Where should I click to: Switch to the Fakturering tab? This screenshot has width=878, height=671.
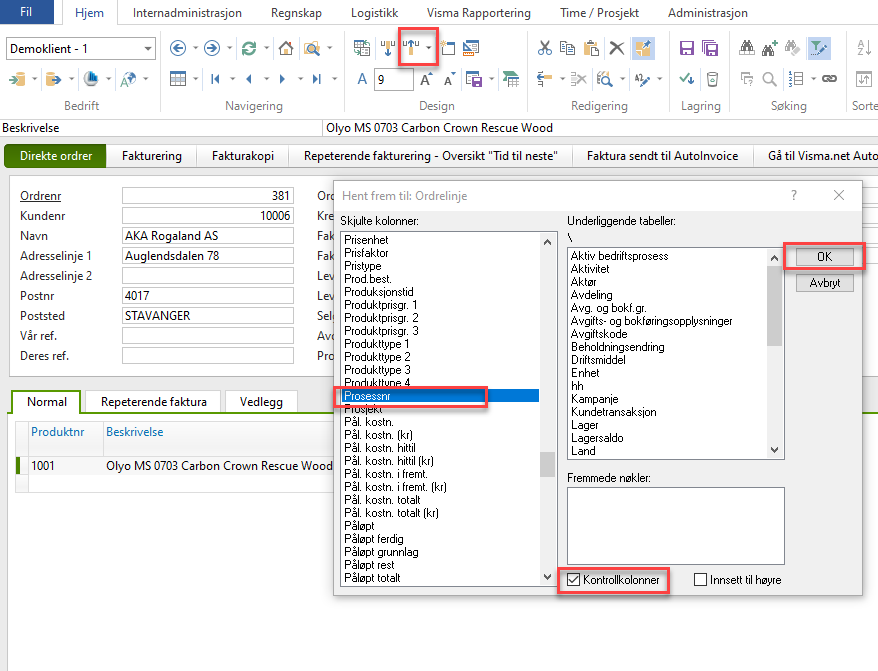tap(152, 156)
